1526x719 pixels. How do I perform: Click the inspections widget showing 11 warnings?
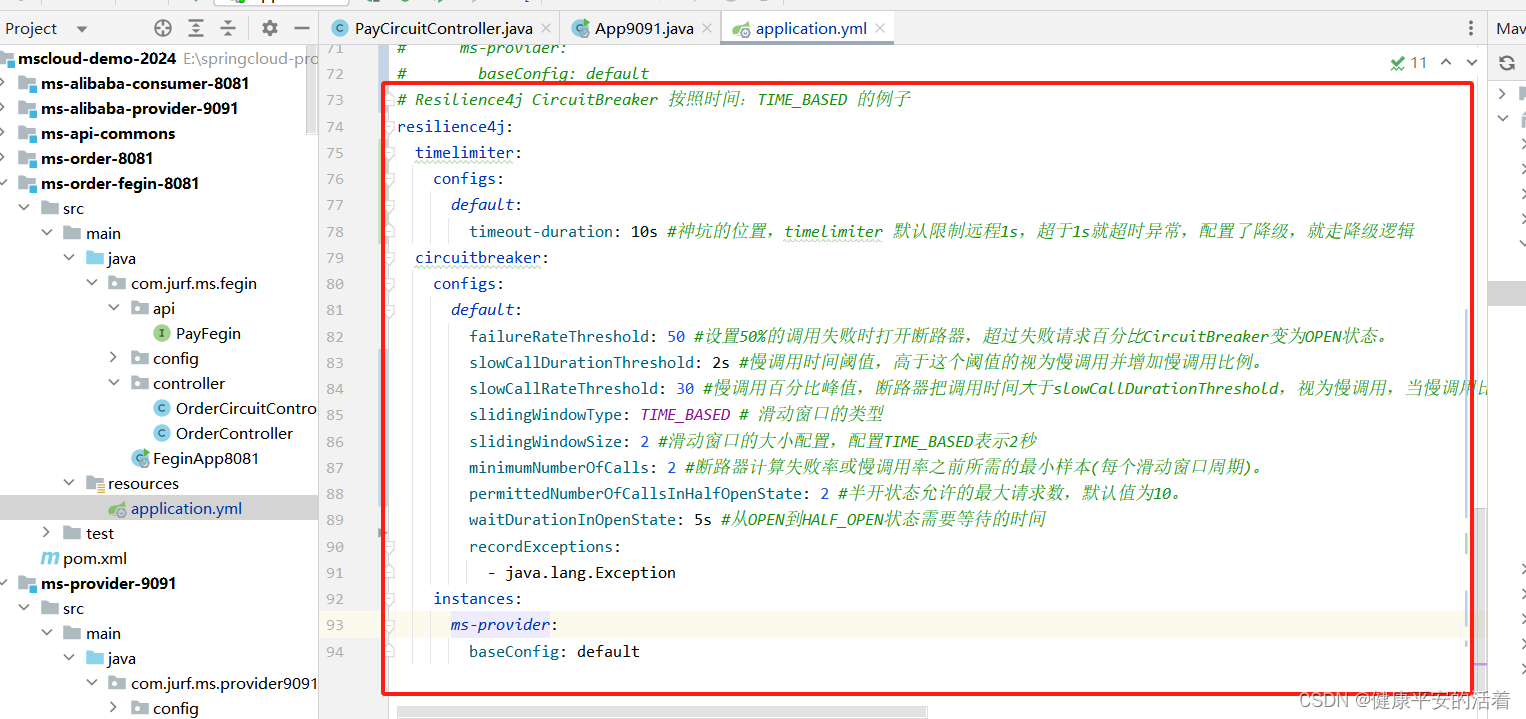[1409, 62]
